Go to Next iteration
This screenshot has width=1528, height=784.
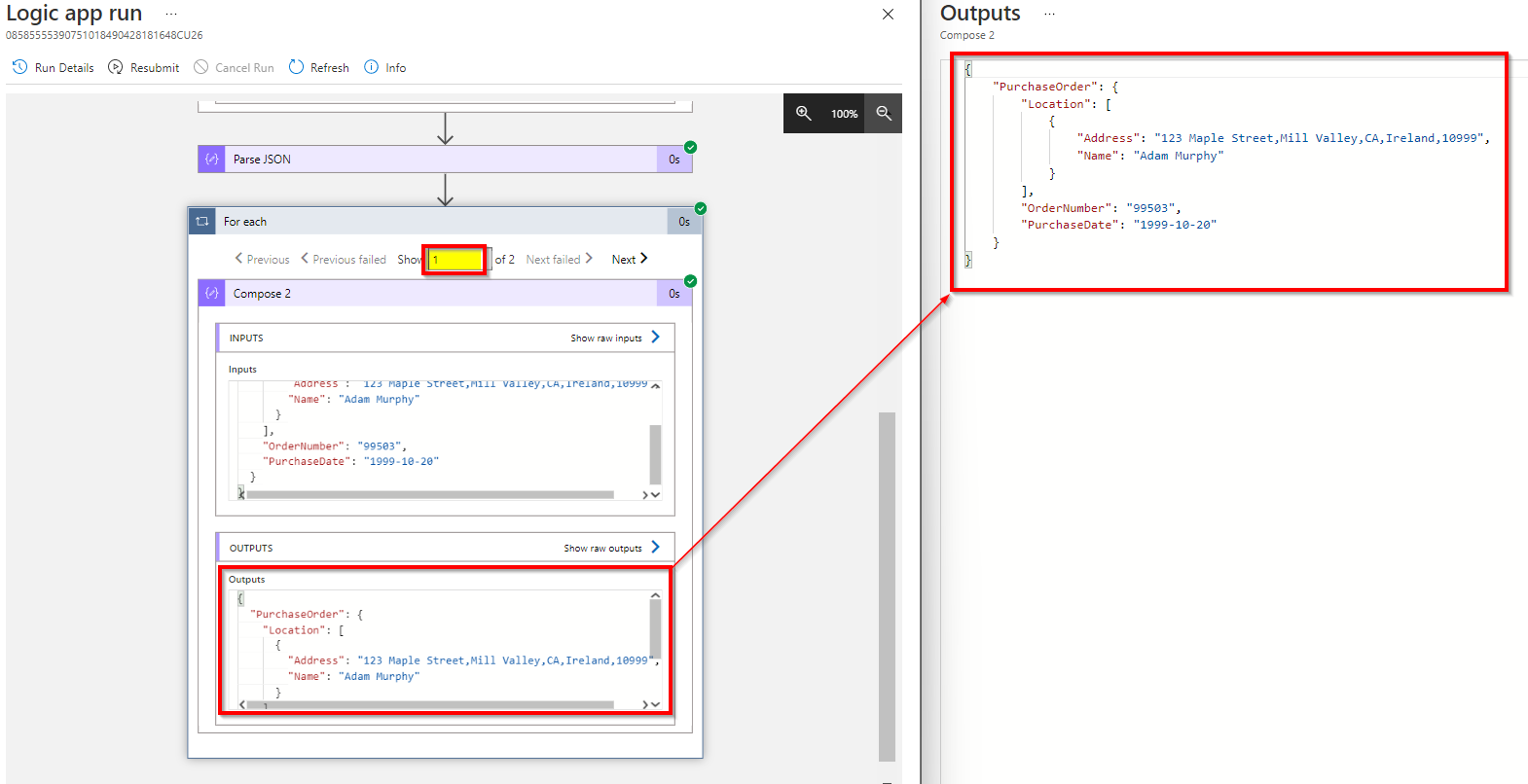(x=630, y=260)
